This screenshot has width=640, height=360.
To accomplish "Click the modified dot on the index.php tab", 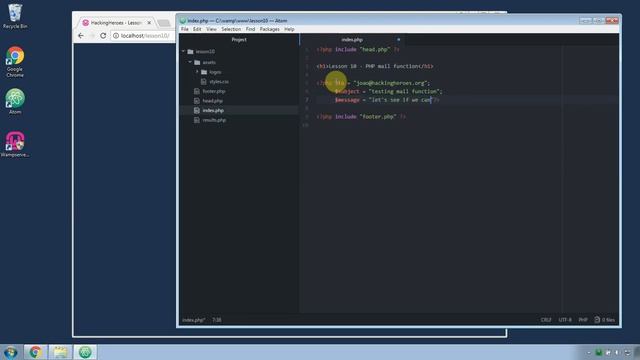I will point(399,40).
